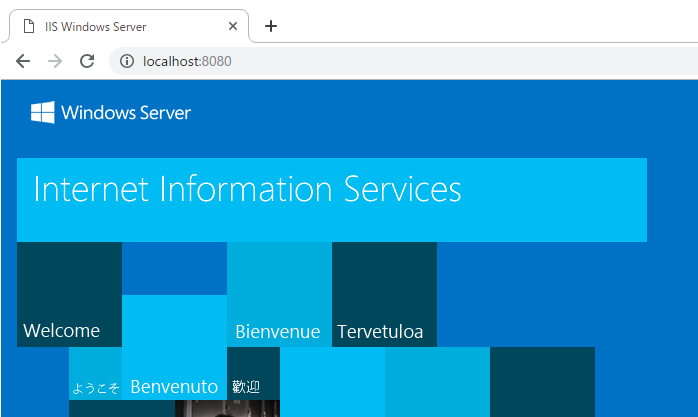Click the Benvenuto tile
Viewport: 698px width, 417px height.
pos(174,347)
